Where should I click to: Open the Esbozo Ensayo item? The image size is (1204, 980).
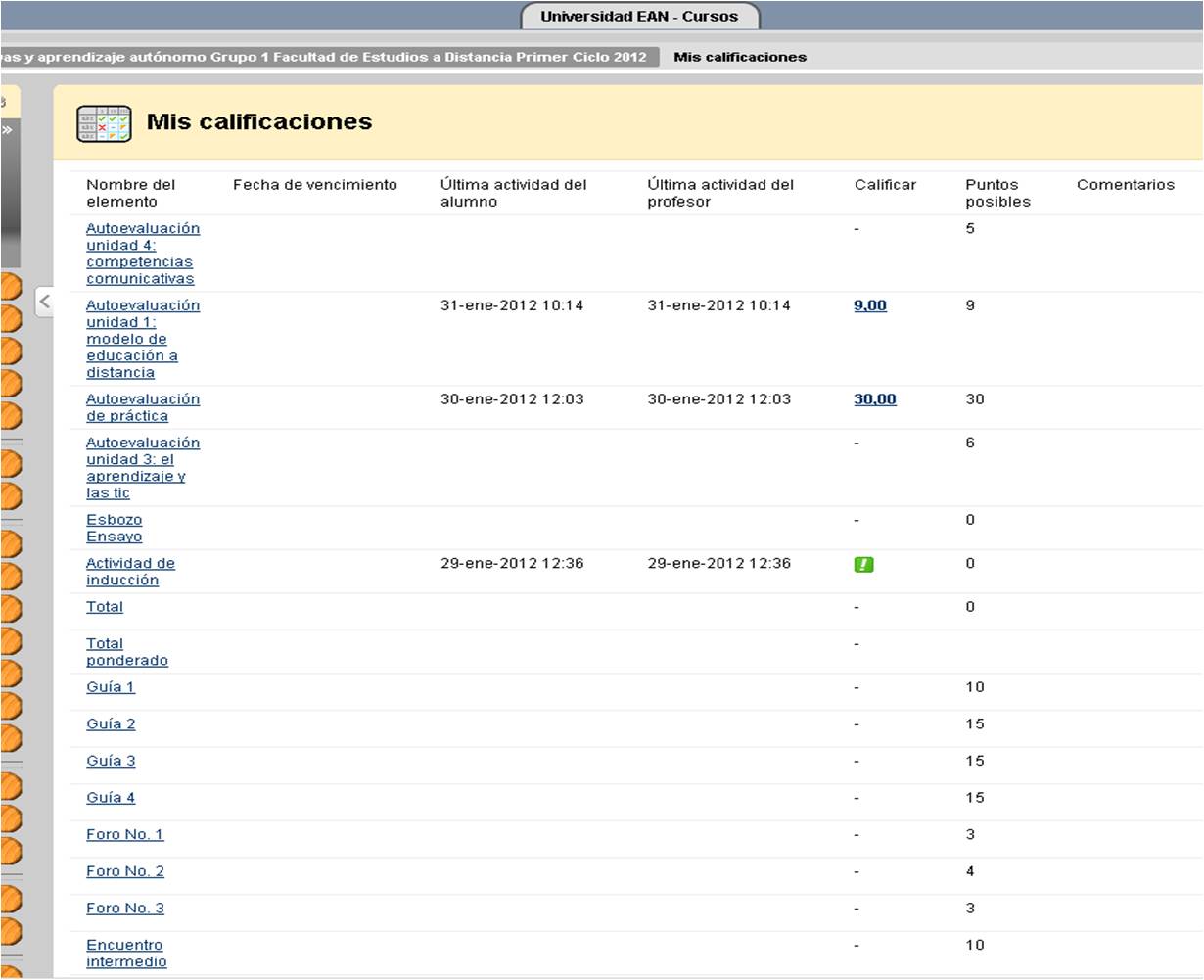[x=114, y=529]
